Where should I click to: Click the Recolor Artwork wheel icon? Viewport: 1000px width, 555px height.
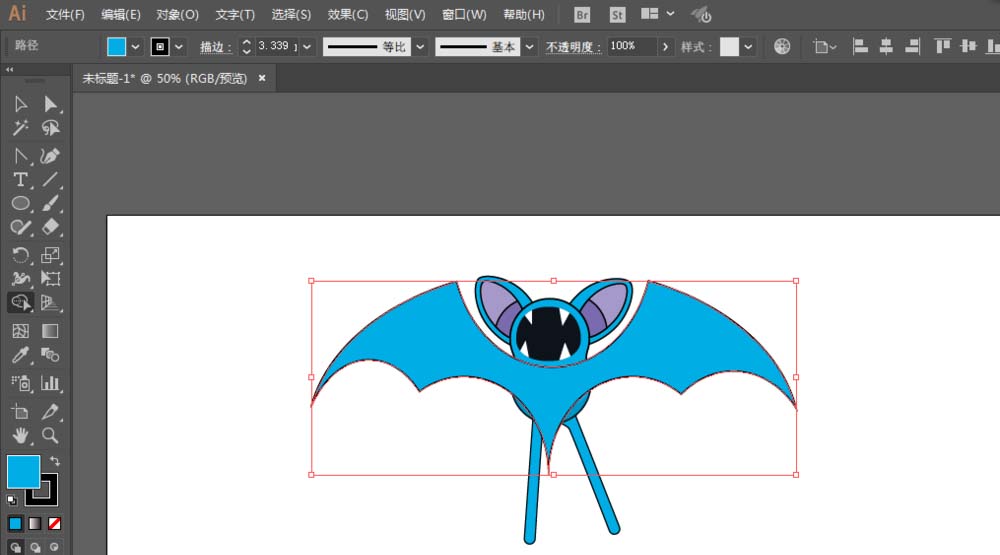coord(782,46)
